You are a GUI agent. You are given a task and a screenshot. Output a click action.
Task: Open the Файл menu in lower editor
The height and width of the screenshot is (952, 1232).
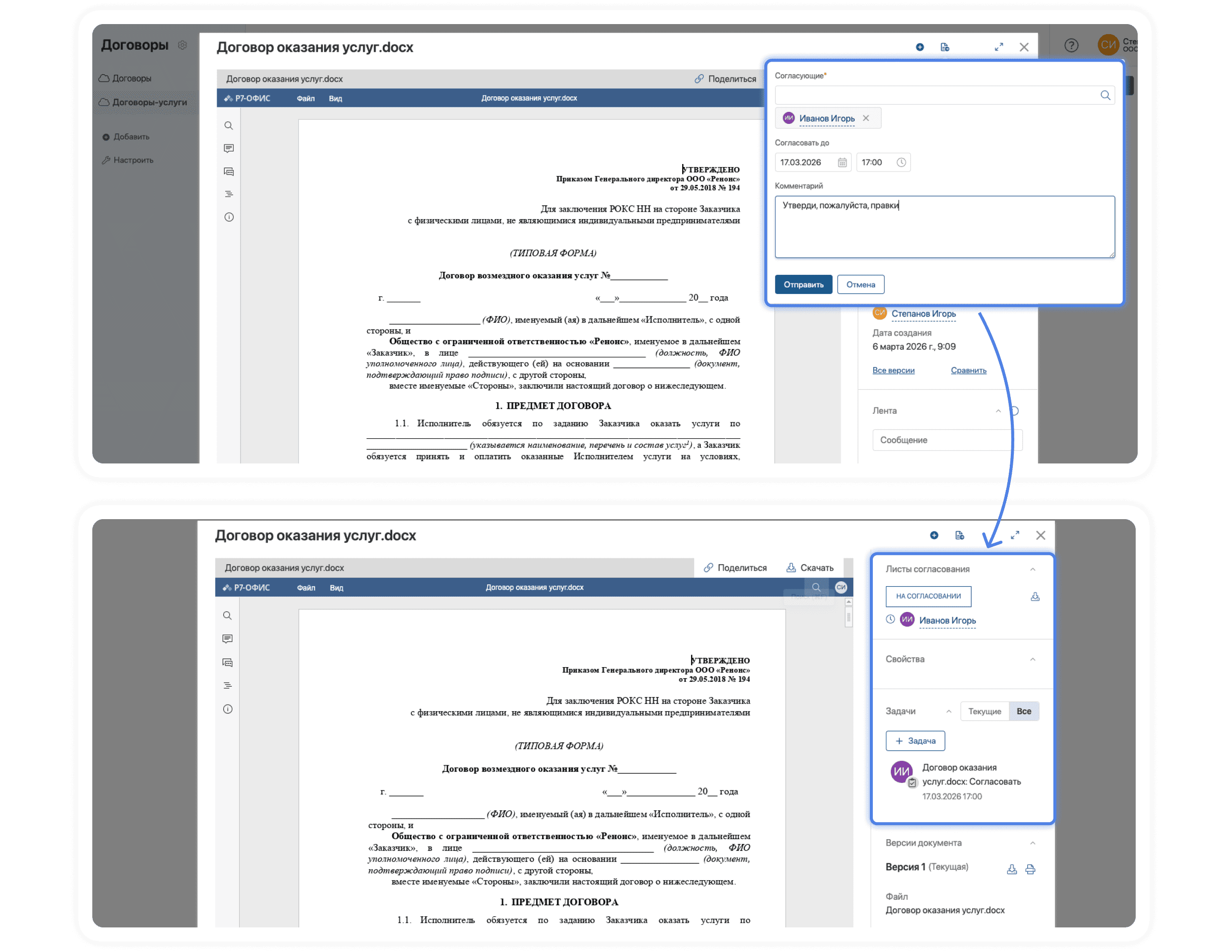coord(306,588)
